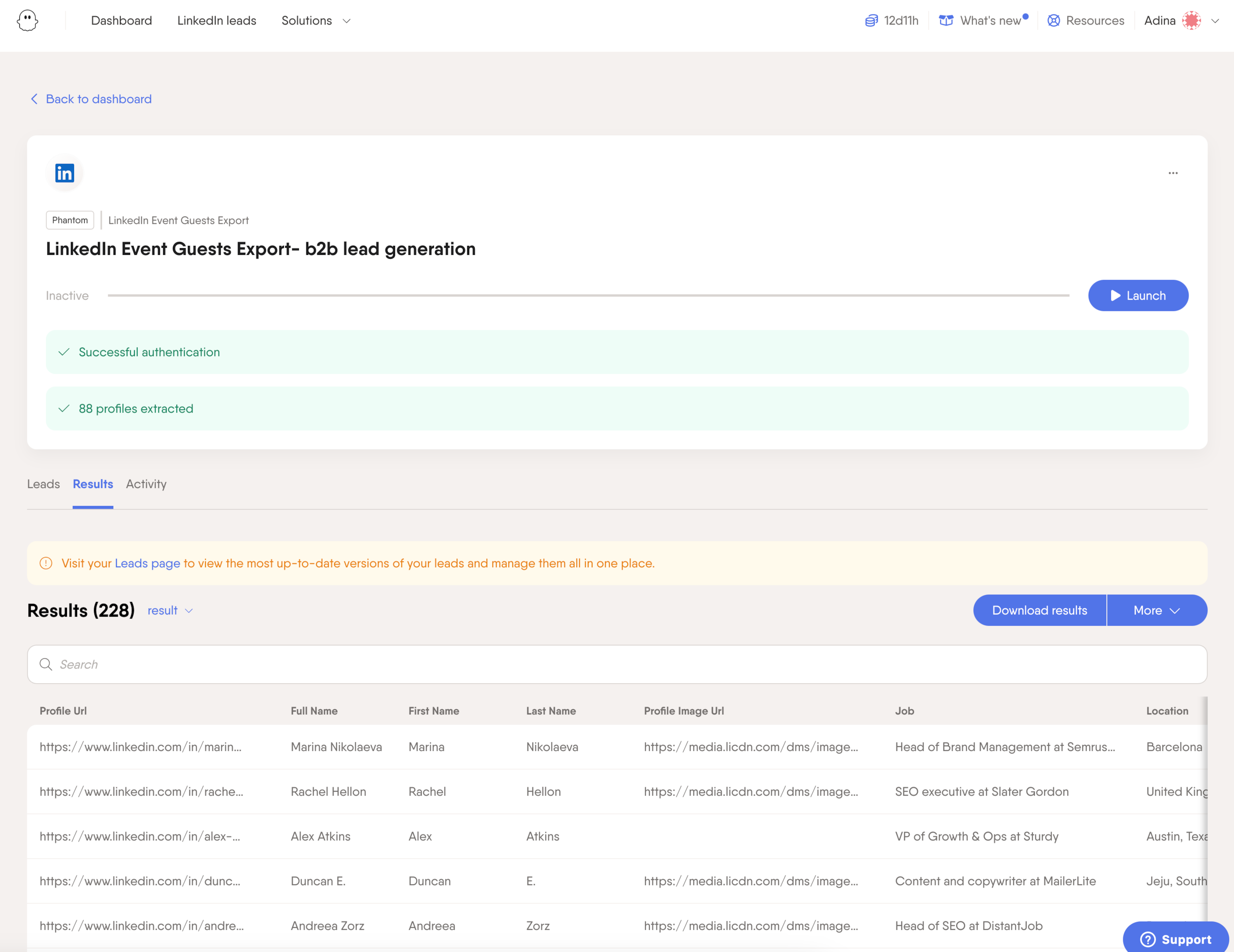Click the Adina user avatar
Viewport: 1234px width, 952px height.
click(x=1192, y=21)
